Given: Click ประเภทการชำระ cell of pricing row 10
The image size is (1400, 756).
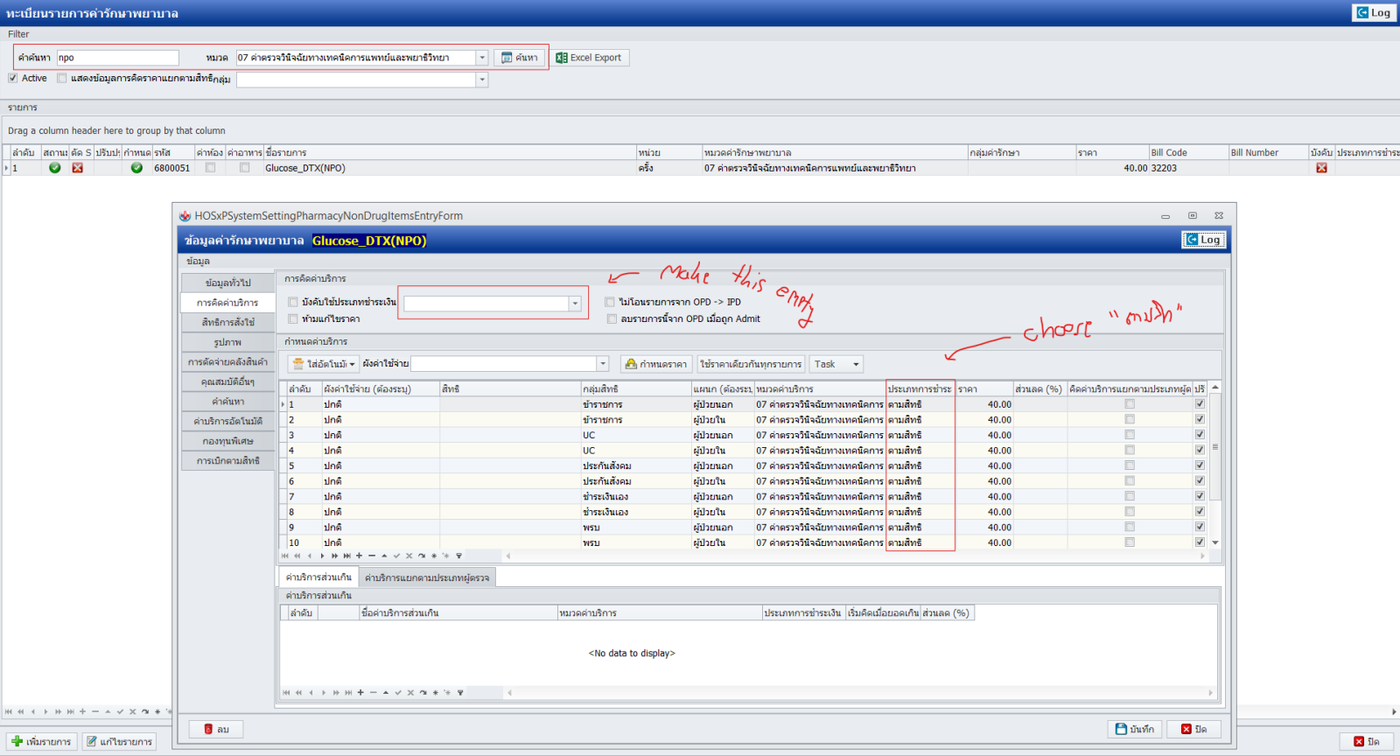Looking at the screenshot, I should click(x=920, y=543).
